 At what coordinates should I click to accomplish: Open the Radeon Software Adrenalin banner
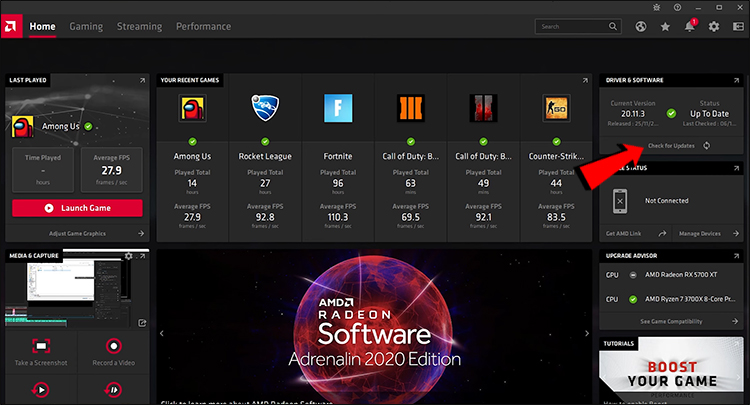(375, 328)
